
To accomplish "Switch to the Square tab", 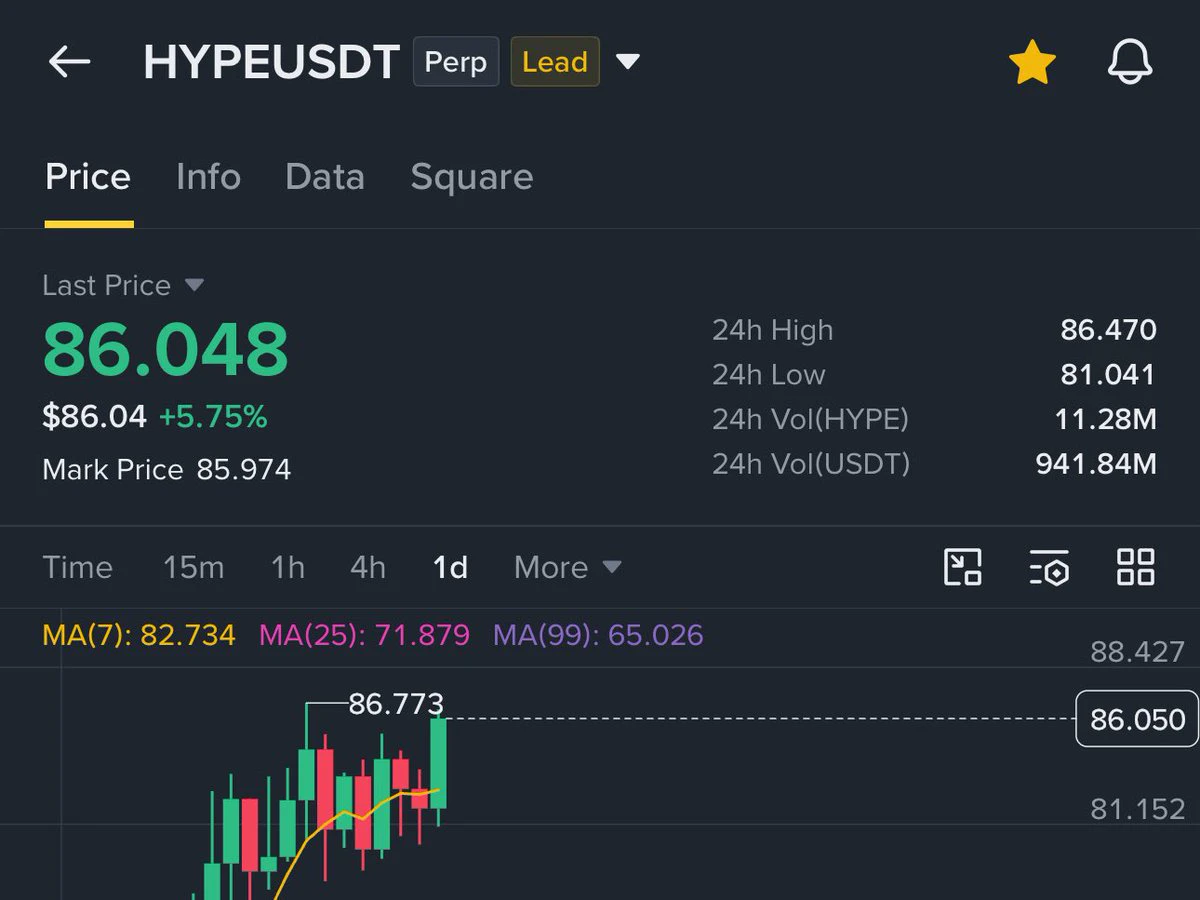I will [472, 177].
